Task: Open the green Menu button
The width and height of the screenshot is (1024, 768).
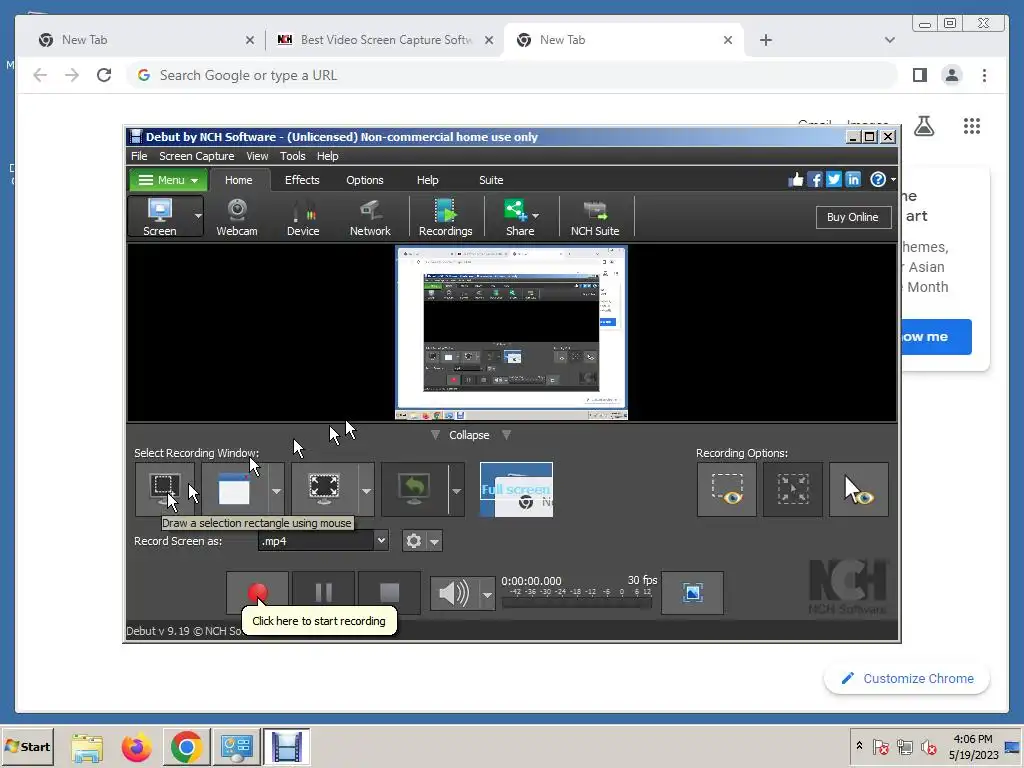Action: pos(168,180)
